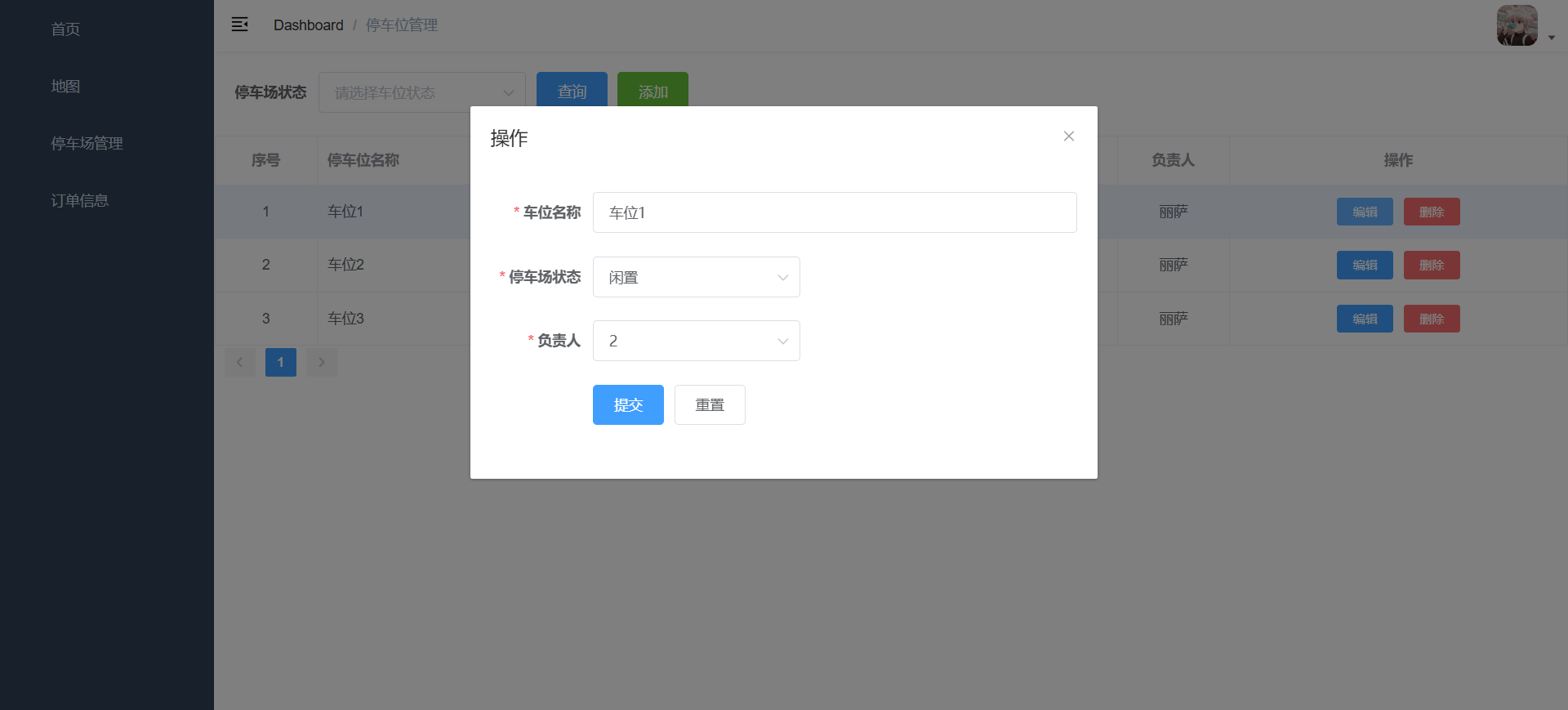Open the 请选择车位状态 filter dropdown

(421, 92)
